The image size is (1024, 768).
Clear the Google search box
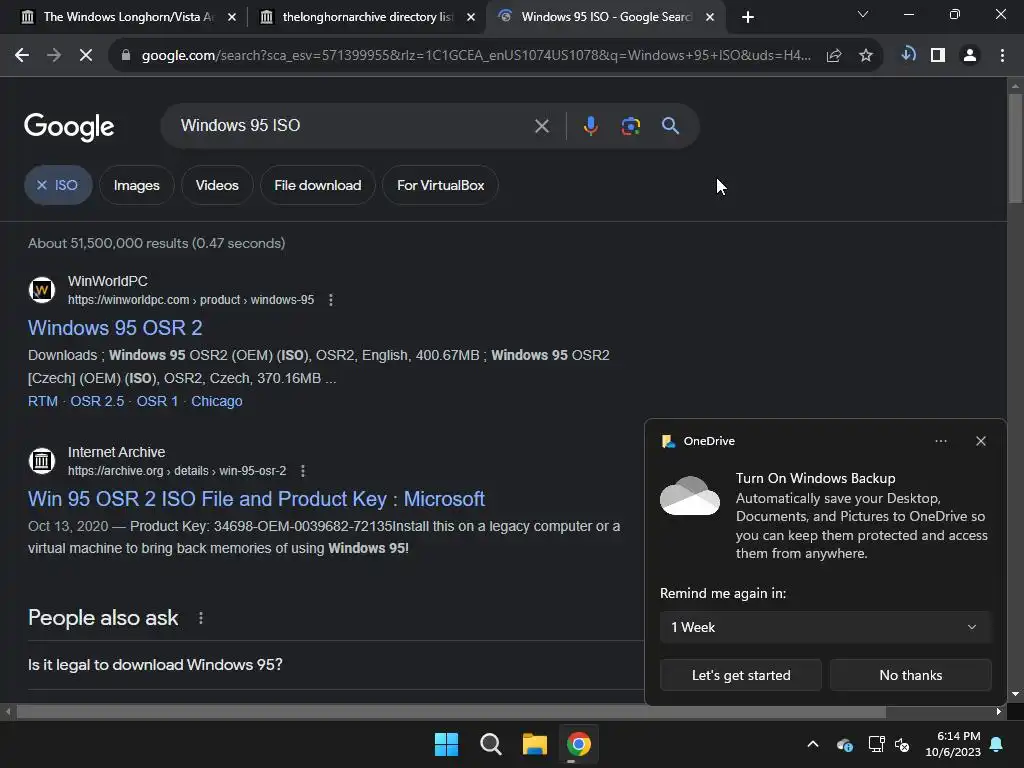pyautogui.click(x=541, y=126)
